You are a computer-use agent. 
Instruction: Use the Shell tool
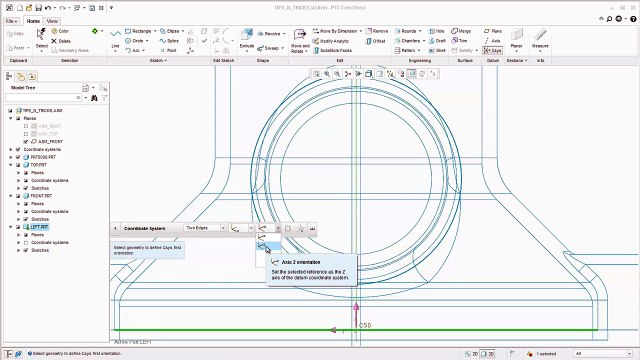tap(437, 51)
